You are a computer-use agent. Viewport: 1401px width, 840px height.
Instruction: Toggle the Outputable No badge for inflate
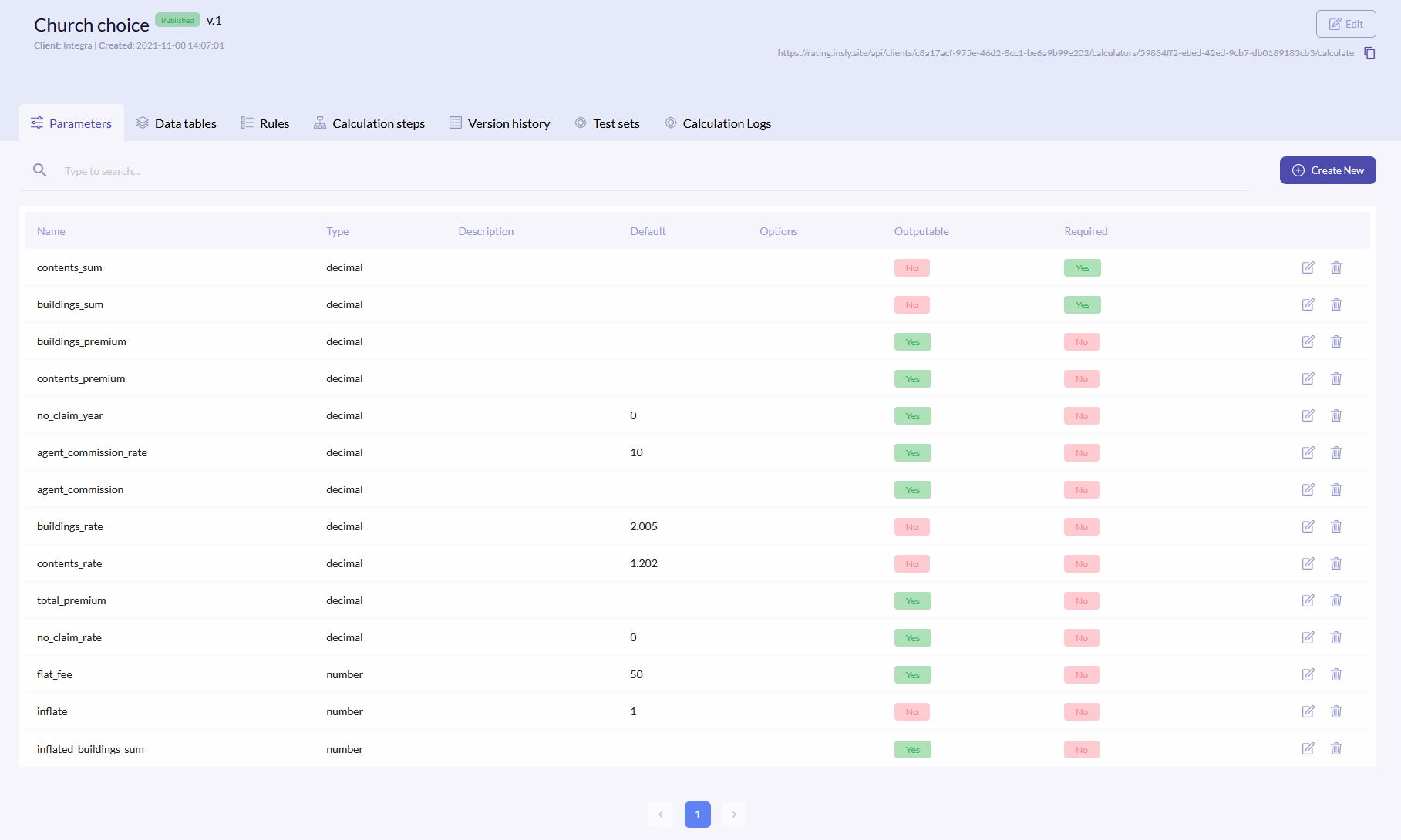[x=912, y=711]
